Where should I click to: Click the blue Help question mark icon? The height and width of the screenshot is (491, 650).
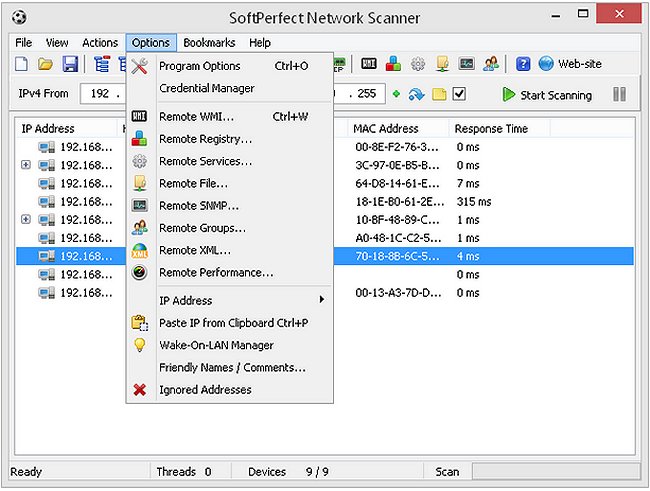tap(523, 64)
